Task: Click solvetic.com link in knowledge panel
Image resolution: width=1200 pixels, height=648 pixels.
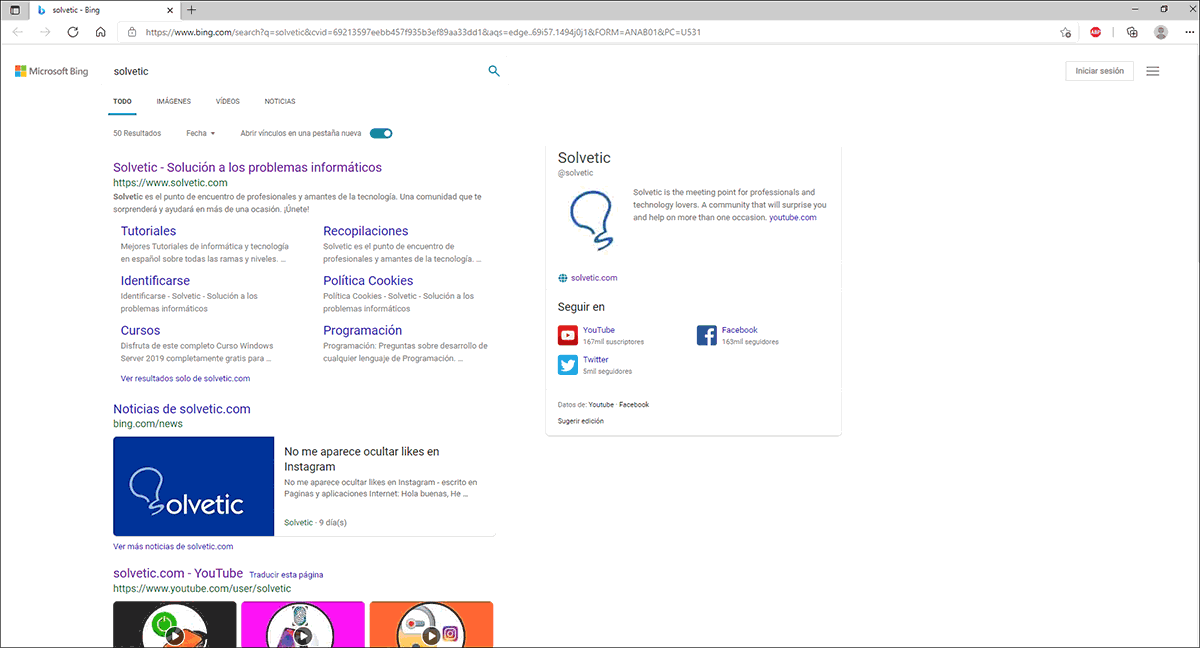Action: point(594,278)
